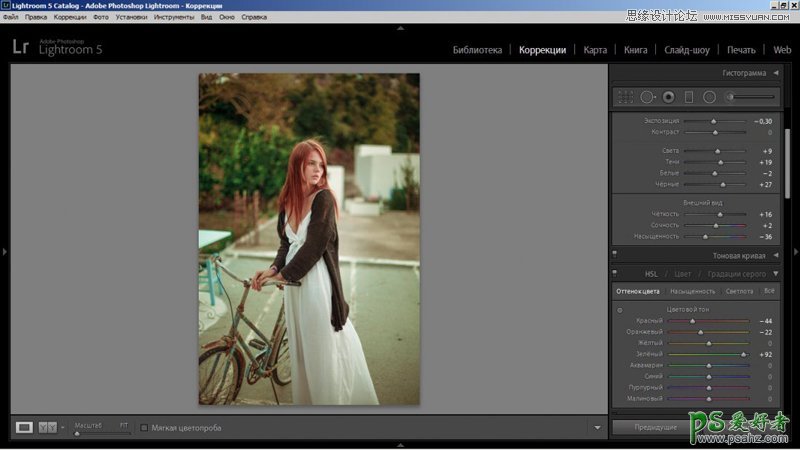Click the Предыдущие button
The width and height of the screenshot is (800, 450).
[x=657, y=427]
